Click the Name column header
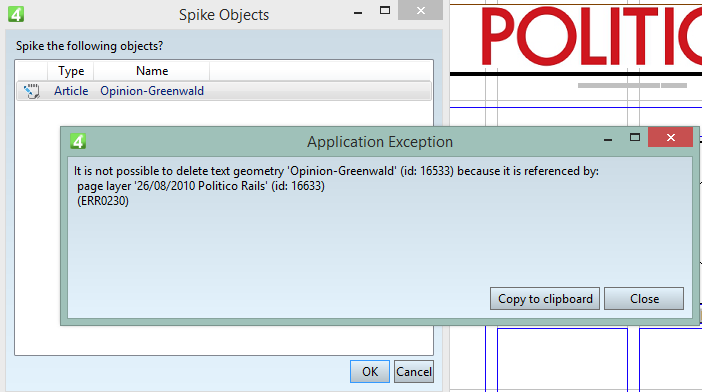The height and width of the screenshot is (392, 702). coord(152,71)
